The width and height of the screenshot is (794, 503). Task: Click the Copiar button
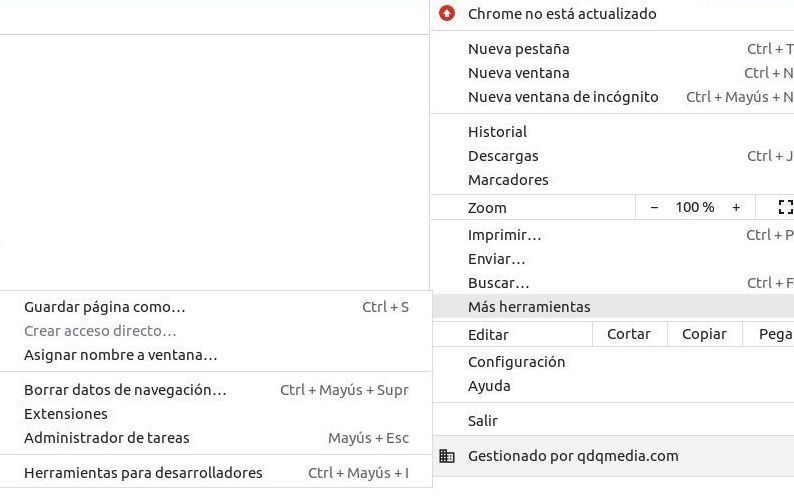pyautogui.click(x=704, y=334)
